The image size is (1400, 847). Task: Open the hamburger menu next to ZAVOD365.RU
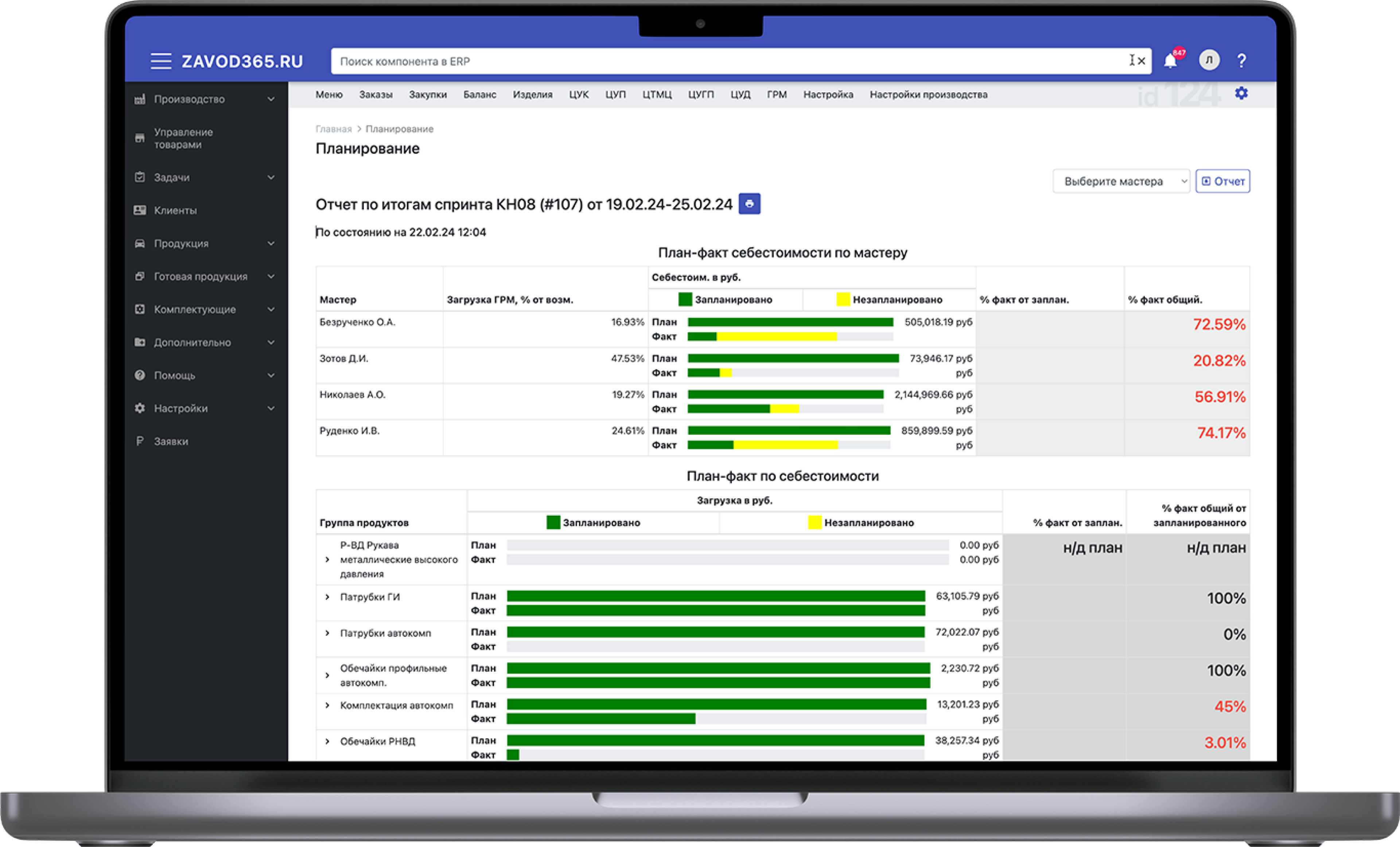coord(161,61)
